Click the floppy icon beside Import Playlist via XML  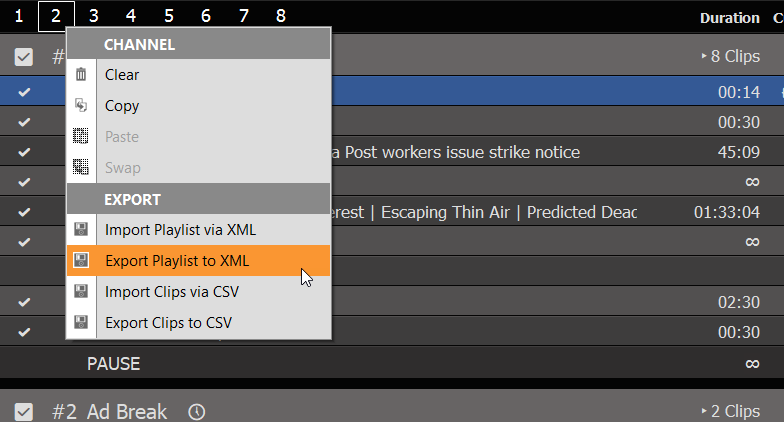[x=80, y=230]
